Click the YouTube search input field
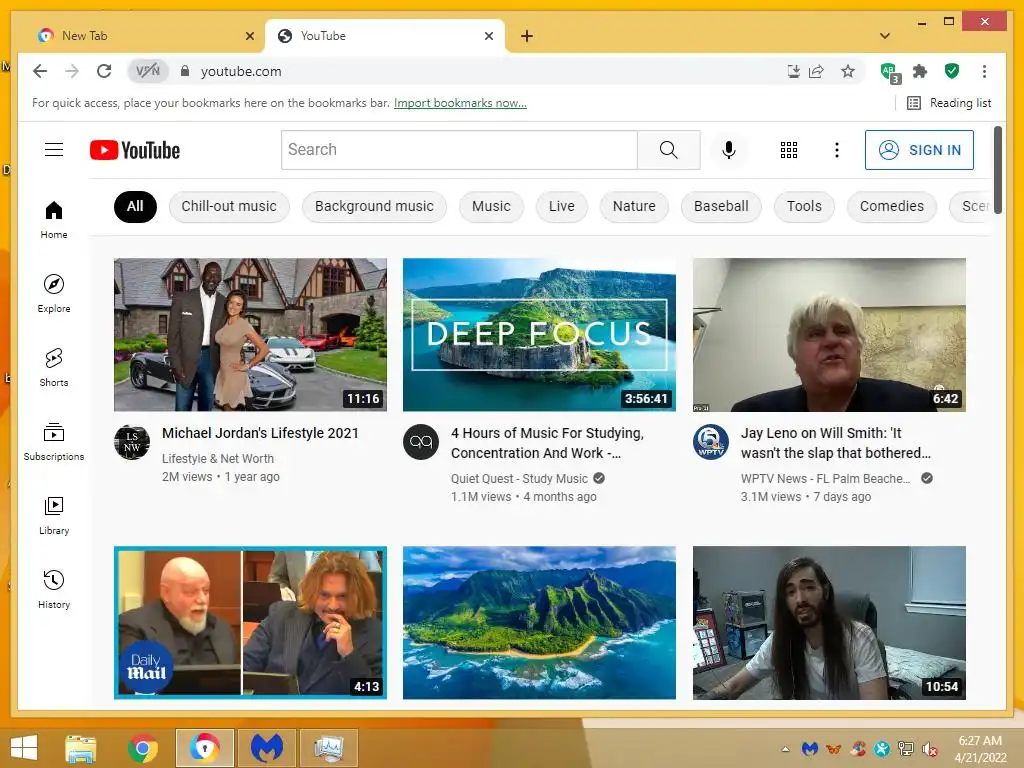The height and width of the screenshot is (768, 1024). point(459,150)
